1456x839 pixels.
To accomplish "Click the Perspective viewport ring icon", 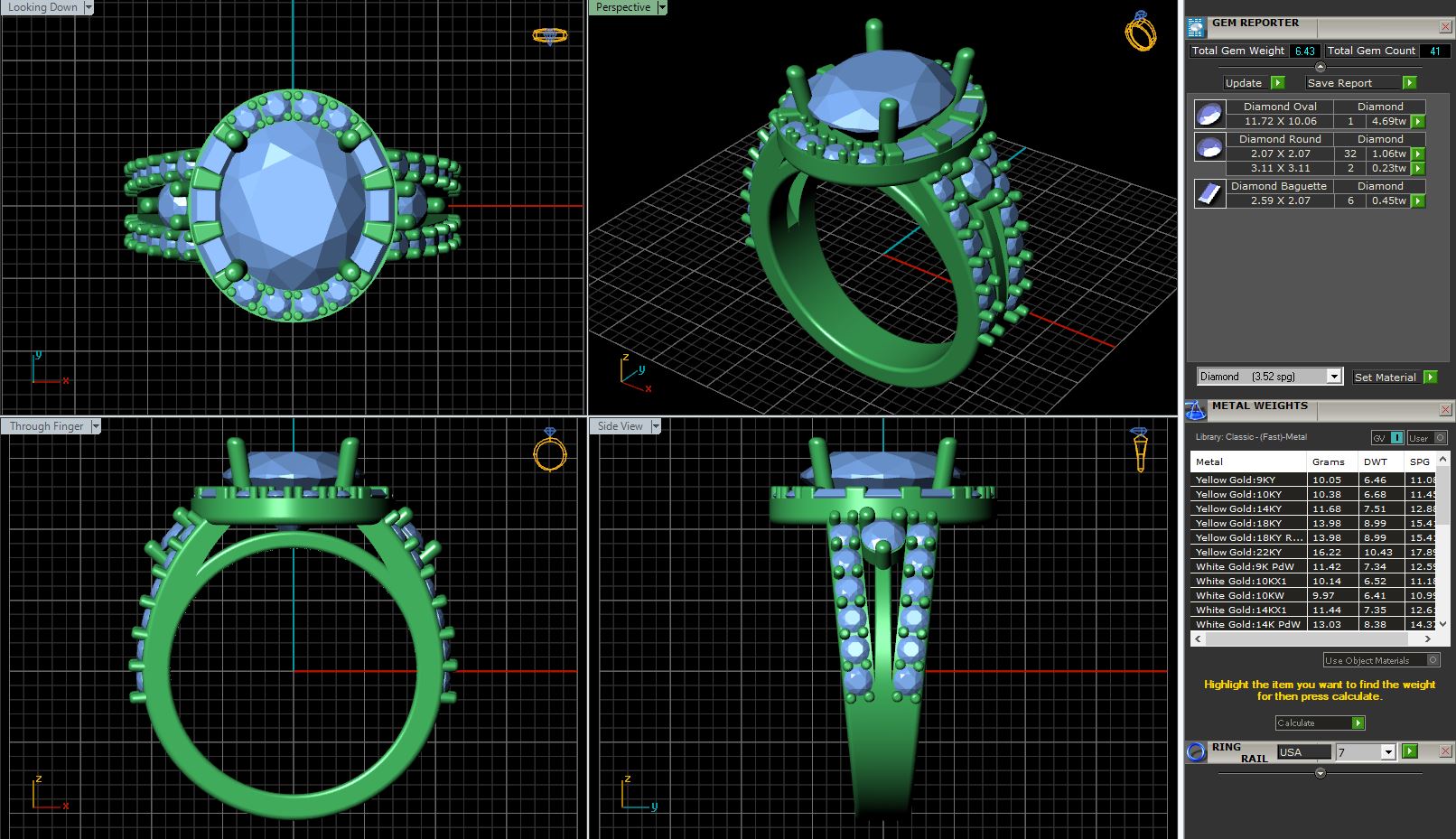I will click(1140, 32).
